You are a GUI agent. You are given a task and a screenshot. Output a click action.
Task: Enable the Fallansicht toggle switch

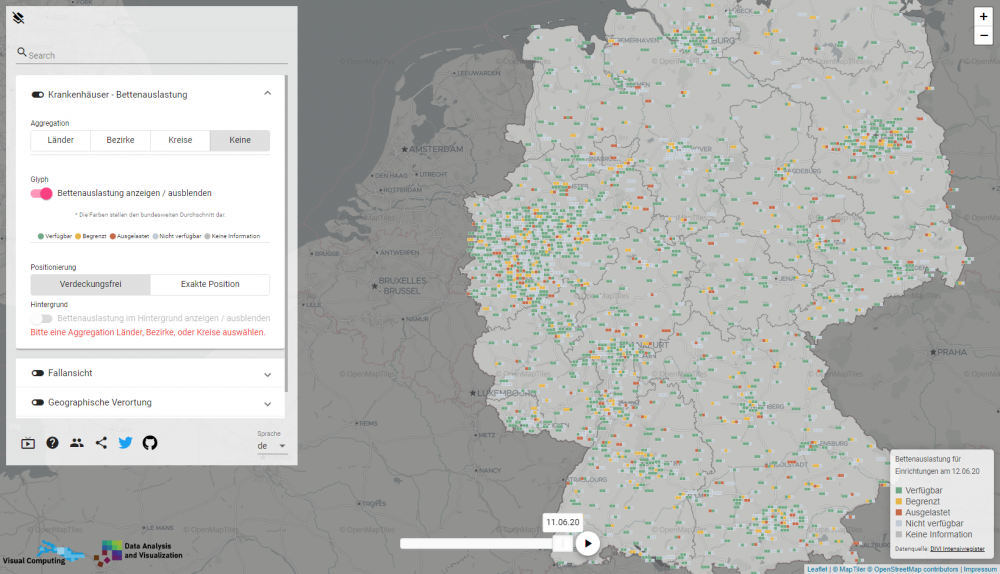click(x=38, y=373)
